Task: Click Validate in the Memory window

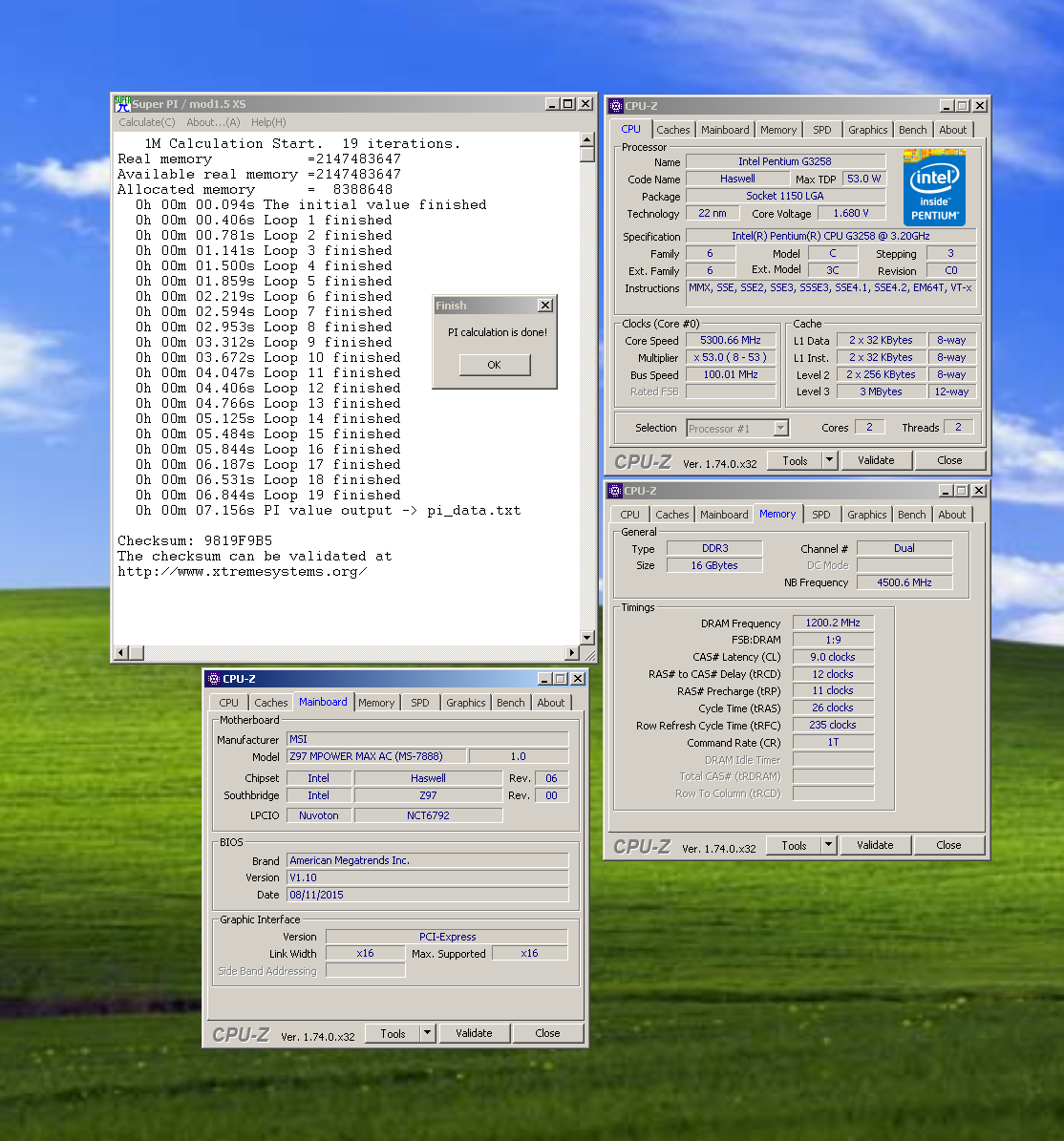Action: (875, 846)
